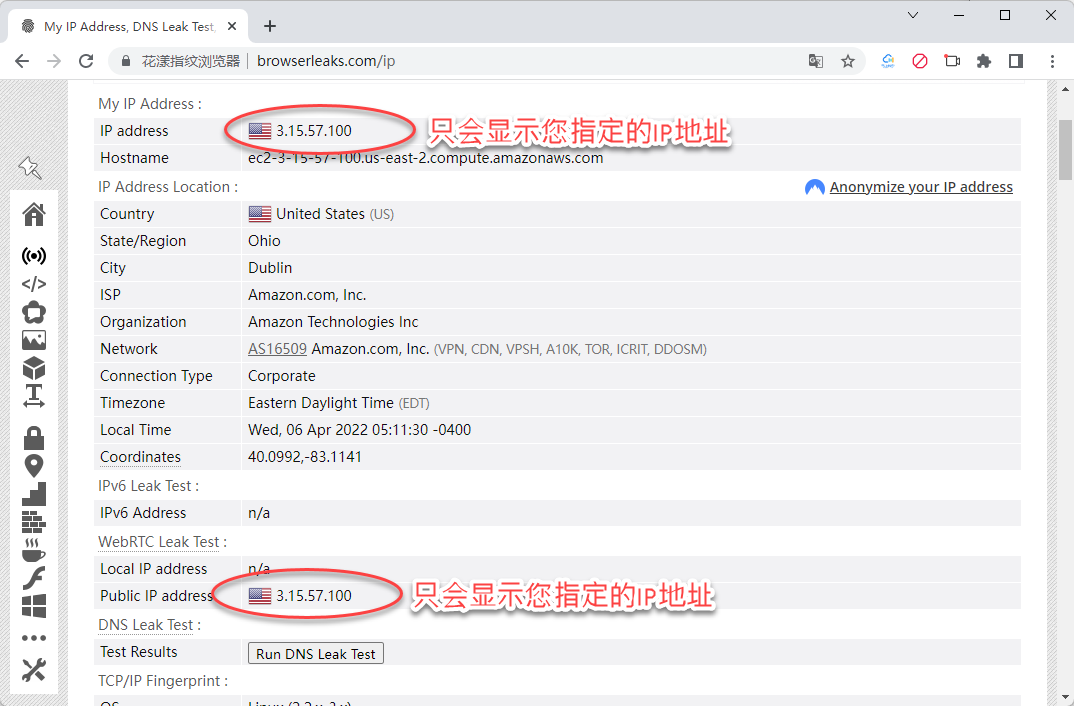Open the Content filters brick-wall icon

pyautogui.click(x=34, y=522)
